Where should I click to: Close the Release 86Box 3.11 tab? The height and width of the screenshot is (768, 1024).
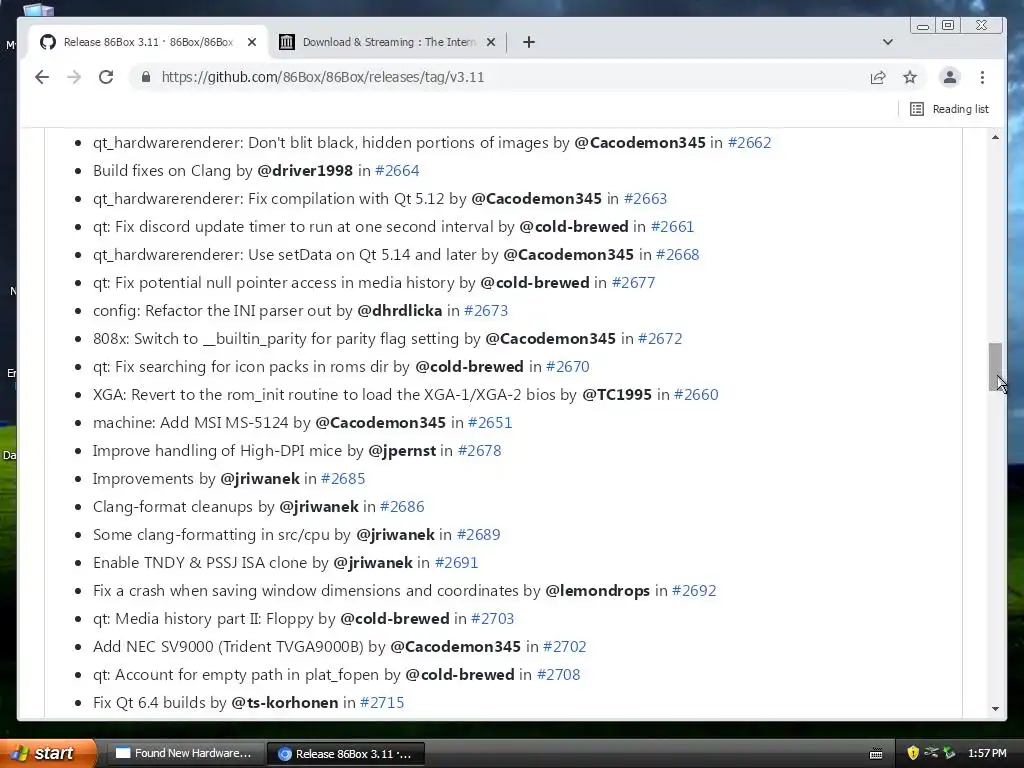[x=252, y=42]
